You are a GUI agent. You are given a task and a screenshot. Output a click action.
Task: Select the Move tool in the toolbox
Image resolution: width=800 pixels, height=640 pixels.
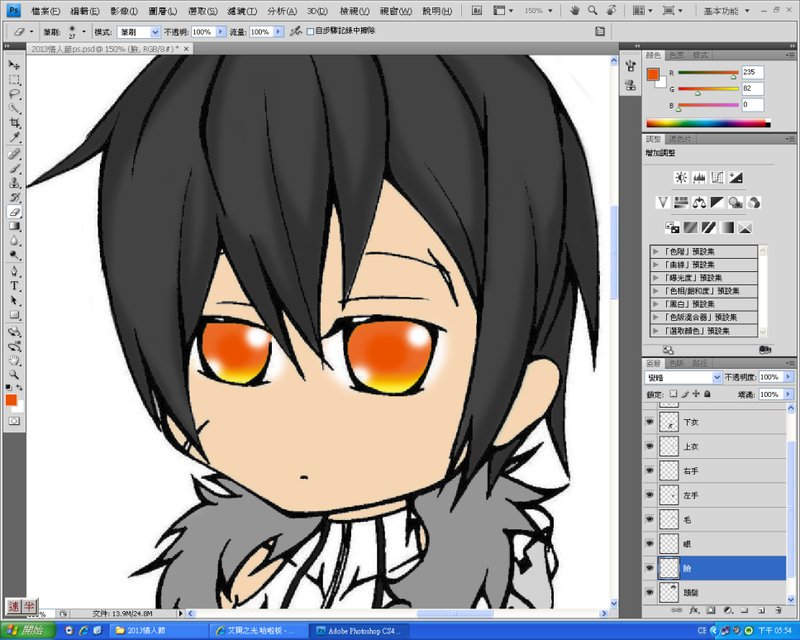tap(14, 65)
